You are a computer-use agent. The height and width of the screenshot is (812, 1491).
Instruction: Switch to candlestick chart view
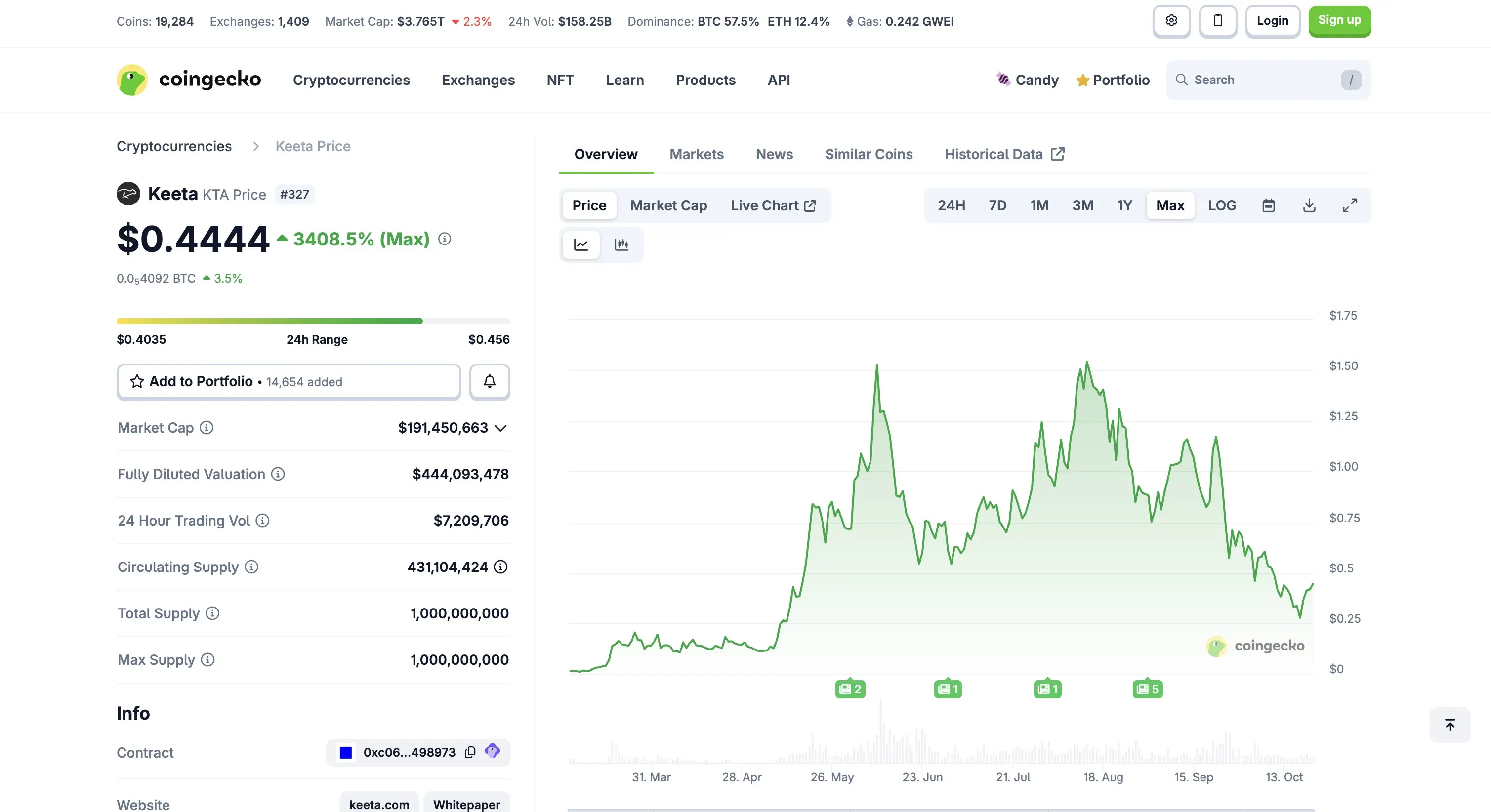pyautogui.click(x=621, y=245)
